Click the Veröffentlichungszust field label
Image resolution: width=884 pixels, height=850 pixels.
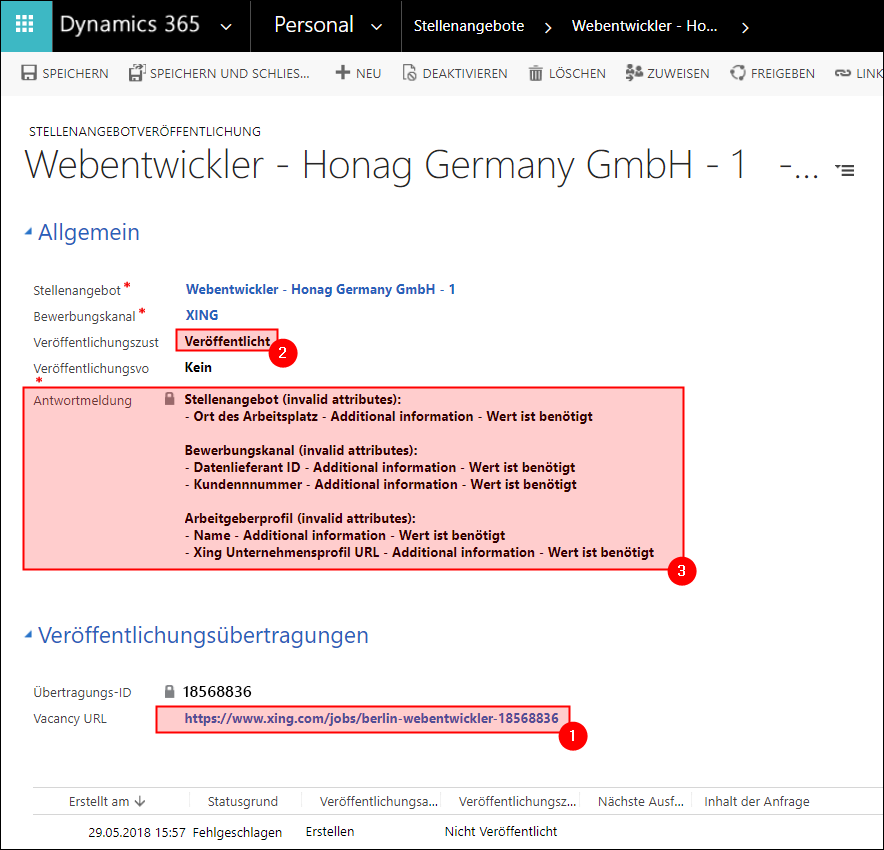(96, 342)
